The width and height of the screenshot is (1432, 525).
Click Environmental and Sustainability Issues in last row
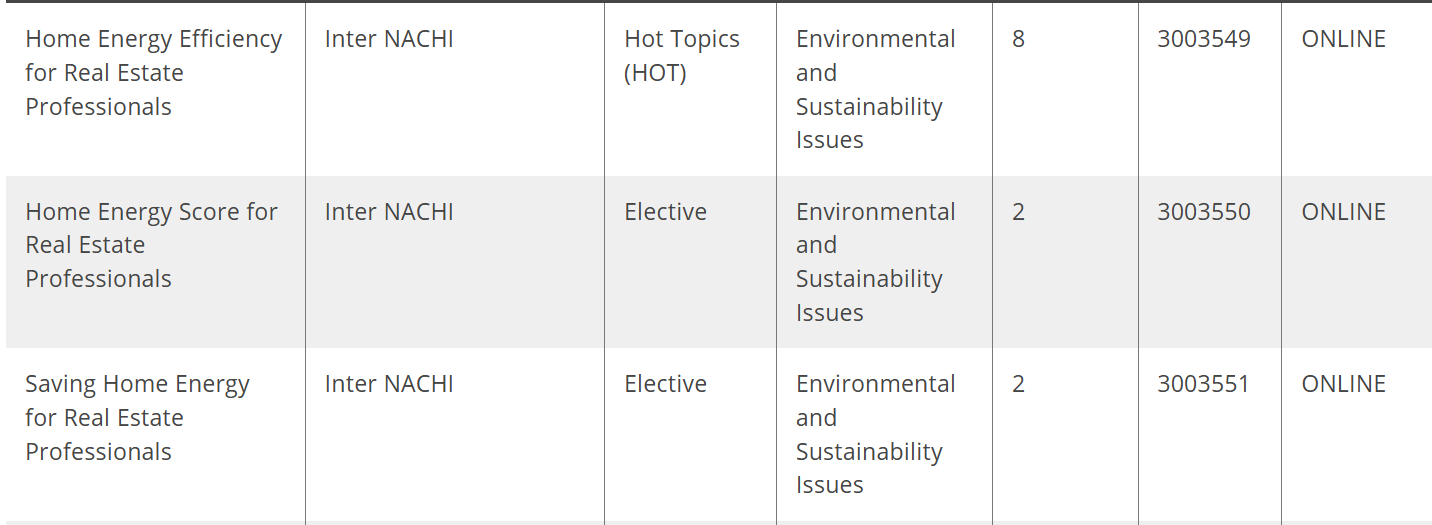click(876, 435)
